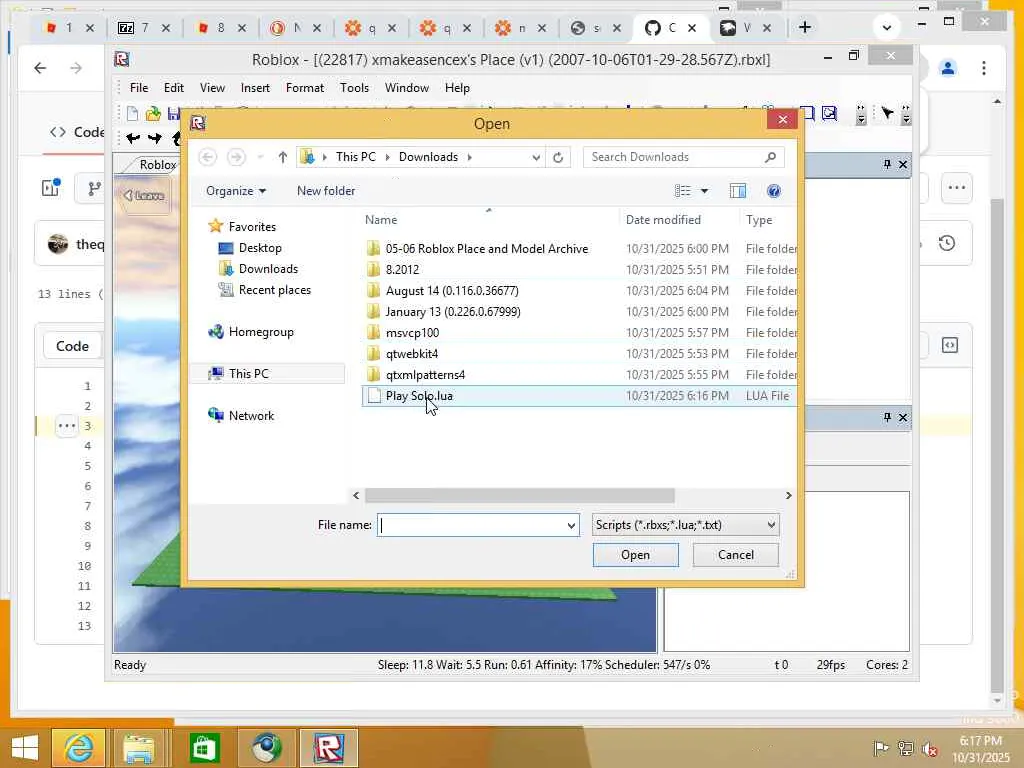Screen dimensions: 1024x768
Task: Select the arrow pointer tool in Roblox toolbar
Action: 888,114
